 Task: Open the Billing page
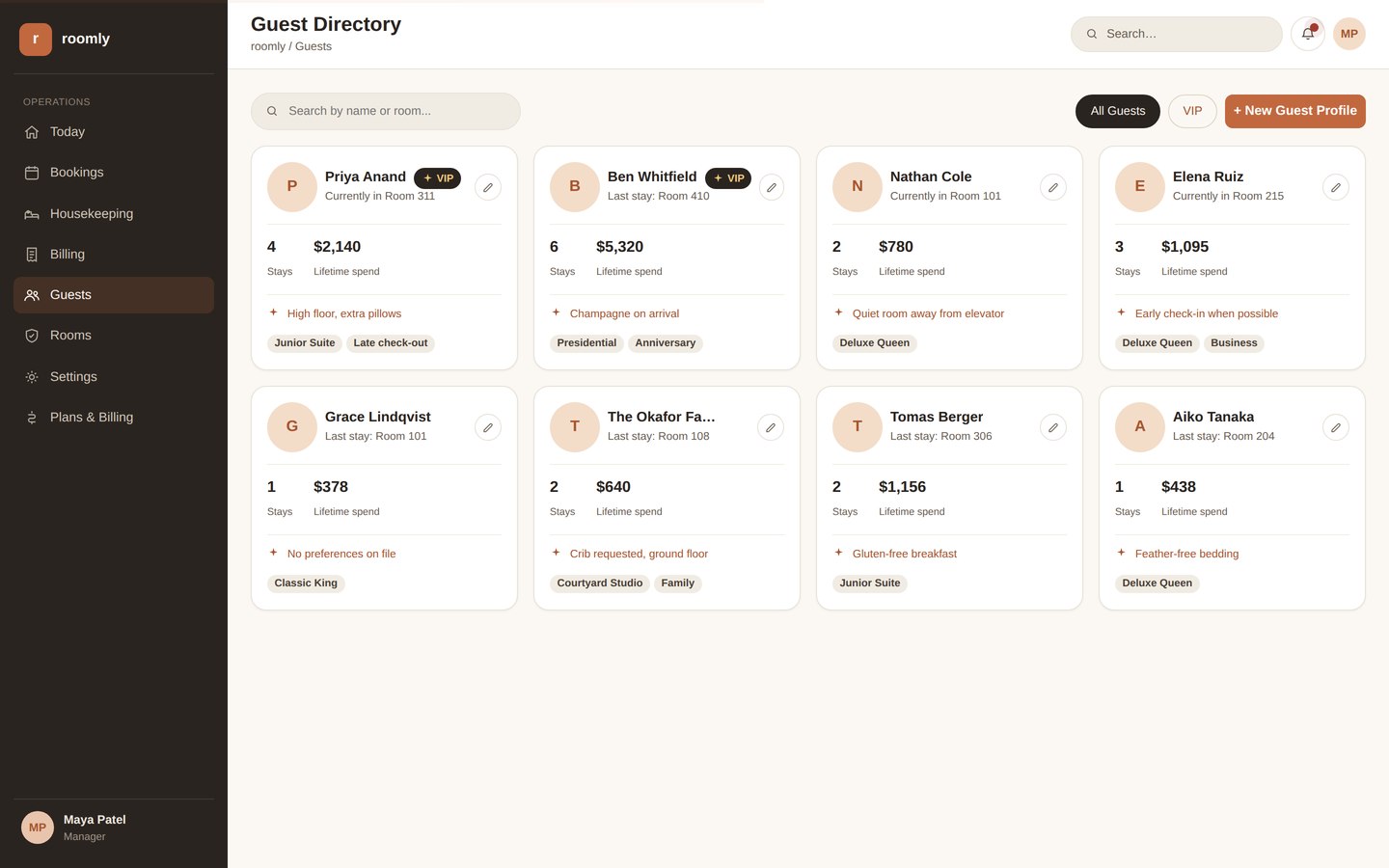click(x=114, y=255)
